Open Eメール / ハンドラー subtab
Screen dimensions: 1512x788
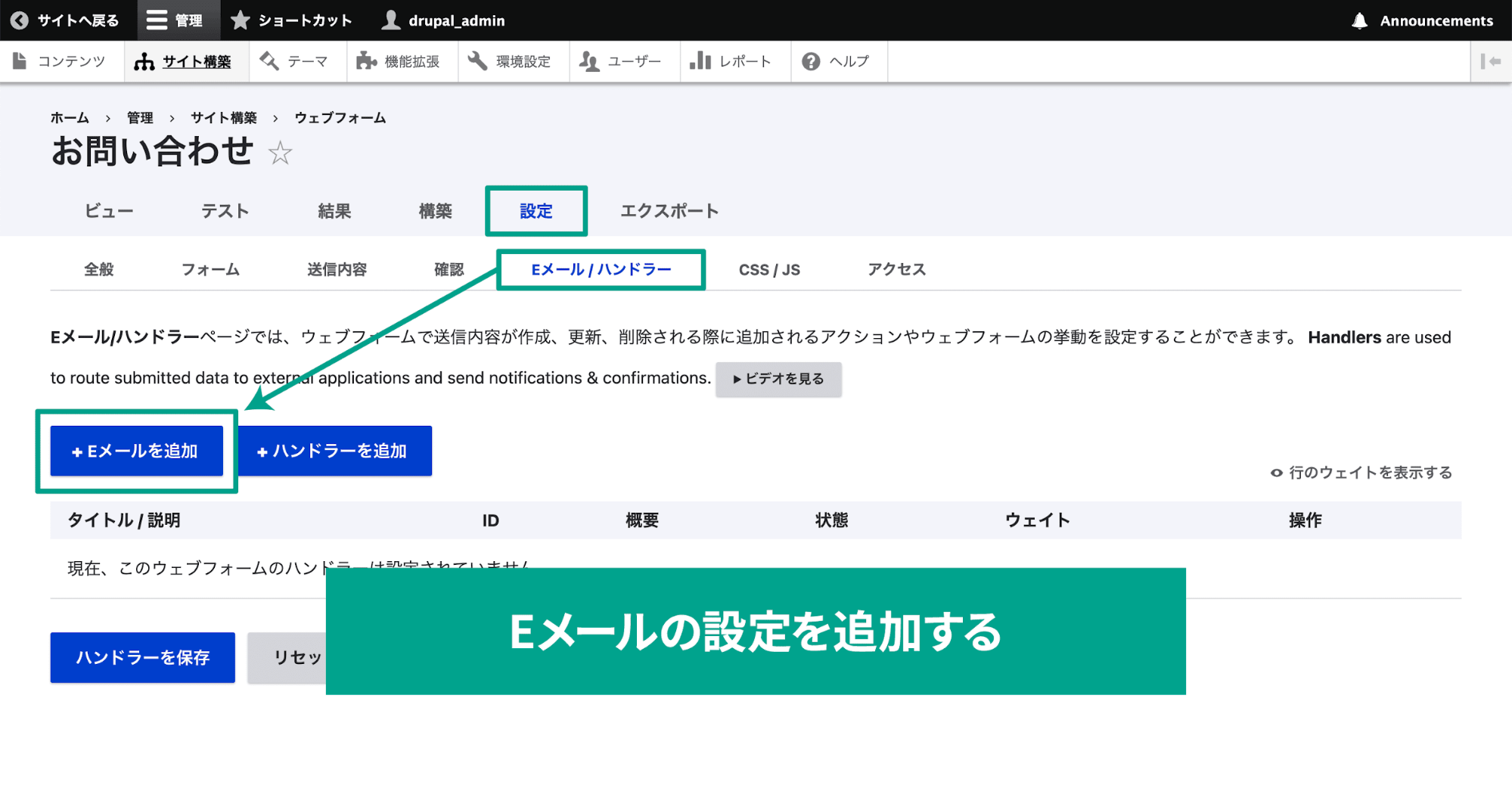[601, 270]
